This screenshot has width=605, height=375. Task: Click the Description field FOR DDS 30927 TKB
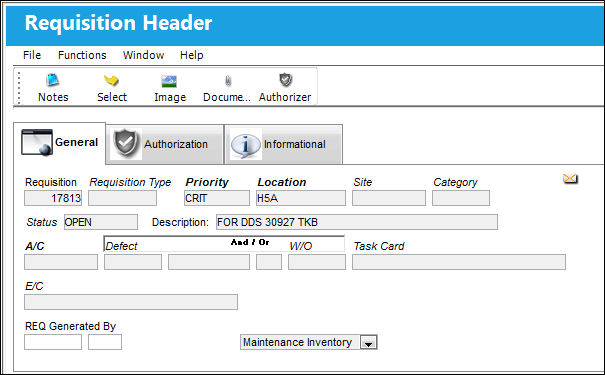(x=357, y=222)
